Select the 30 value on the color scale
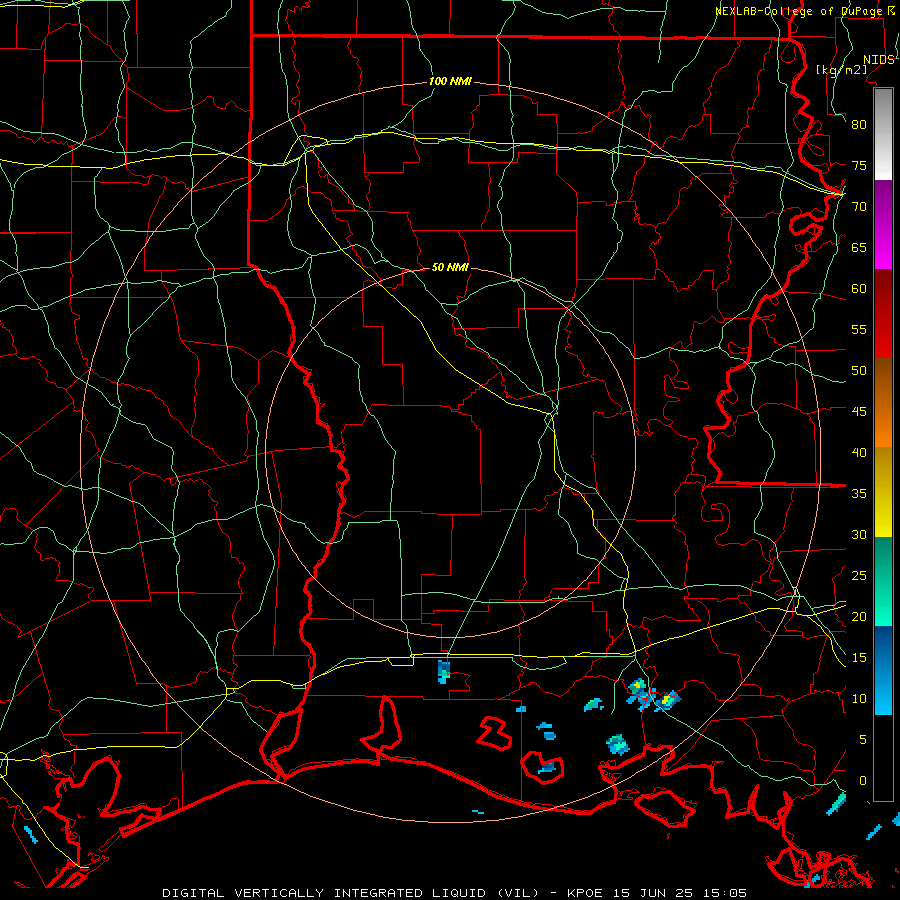 859,535
